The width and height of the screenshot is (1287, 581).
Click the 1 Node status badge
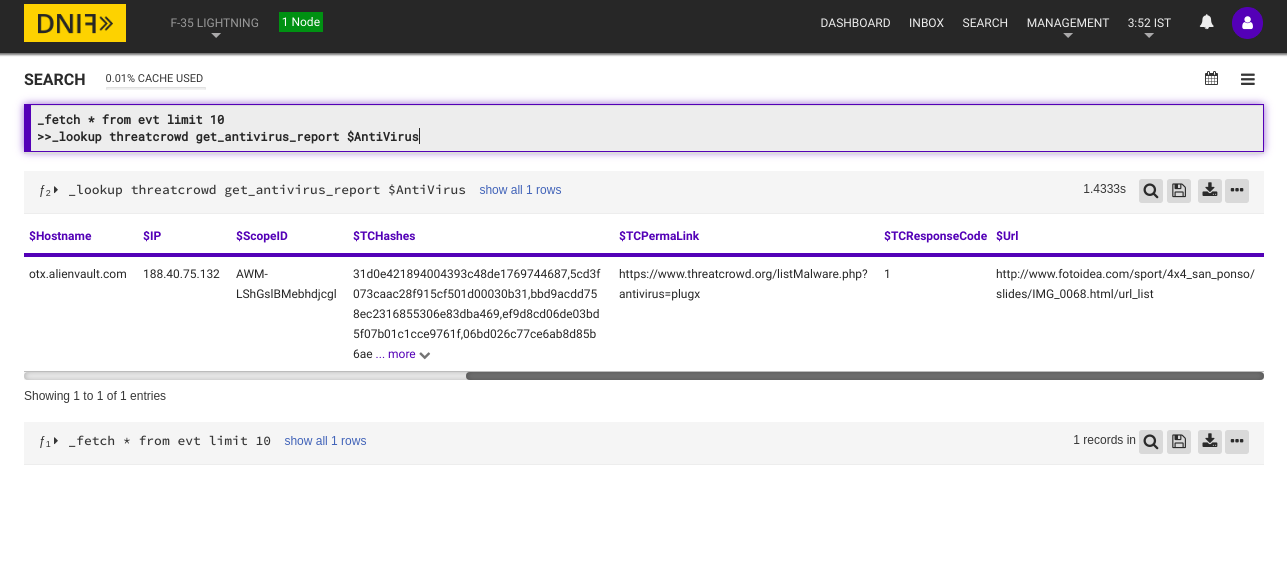point(301,22)
